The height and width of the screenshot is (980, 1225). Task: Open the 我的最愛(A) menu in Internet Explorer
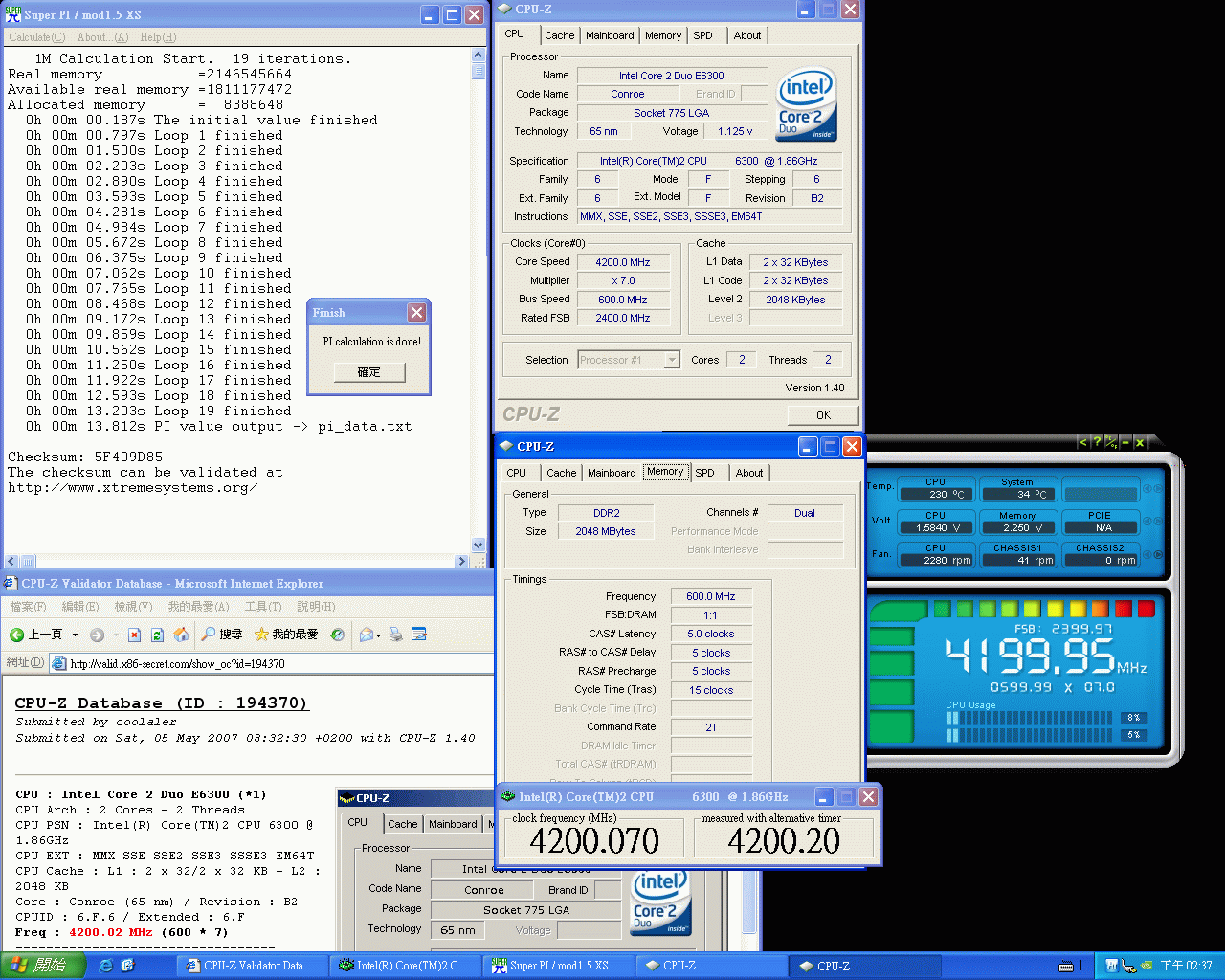(198, 607)
